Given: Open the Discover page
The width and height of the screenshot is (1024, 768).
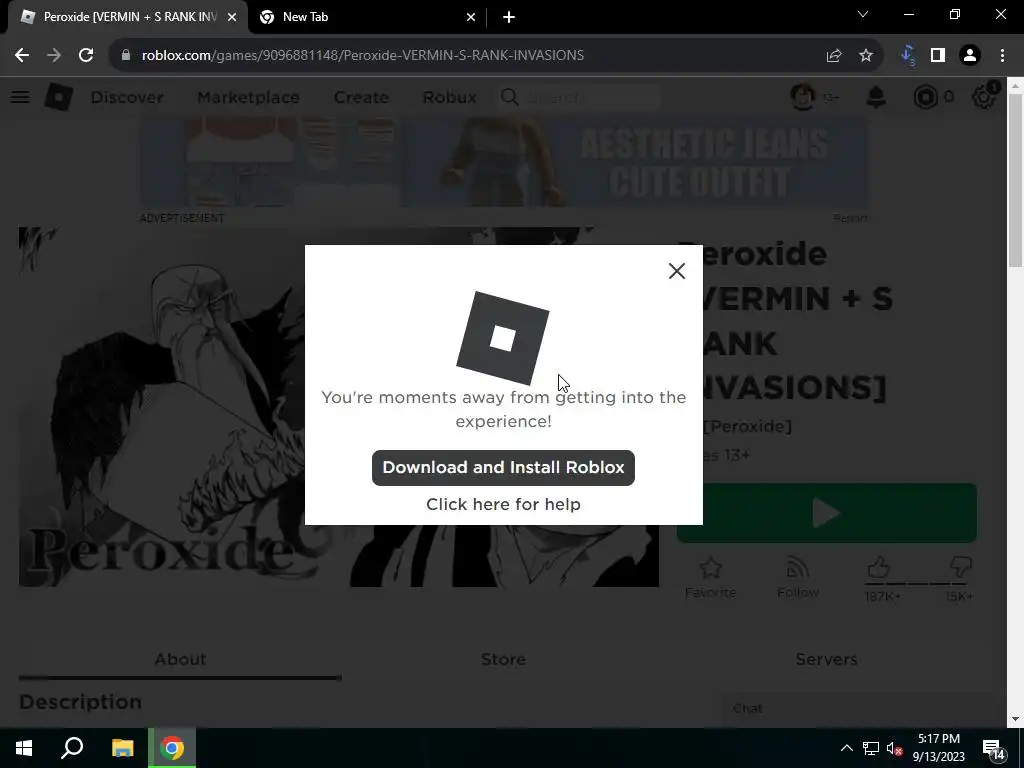Looking at the screenshot, I should click(127, 97).
